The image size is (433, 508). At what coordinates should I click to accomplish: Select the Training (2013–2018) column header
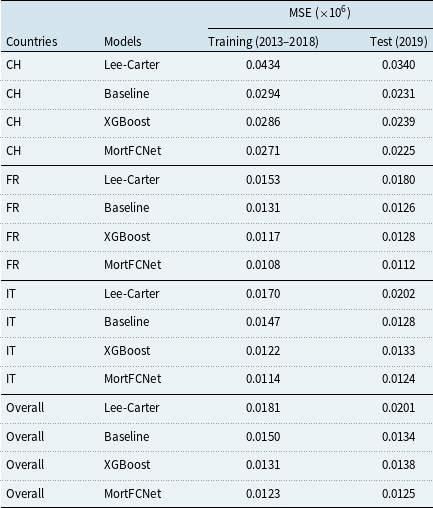(x=263, y=42)
